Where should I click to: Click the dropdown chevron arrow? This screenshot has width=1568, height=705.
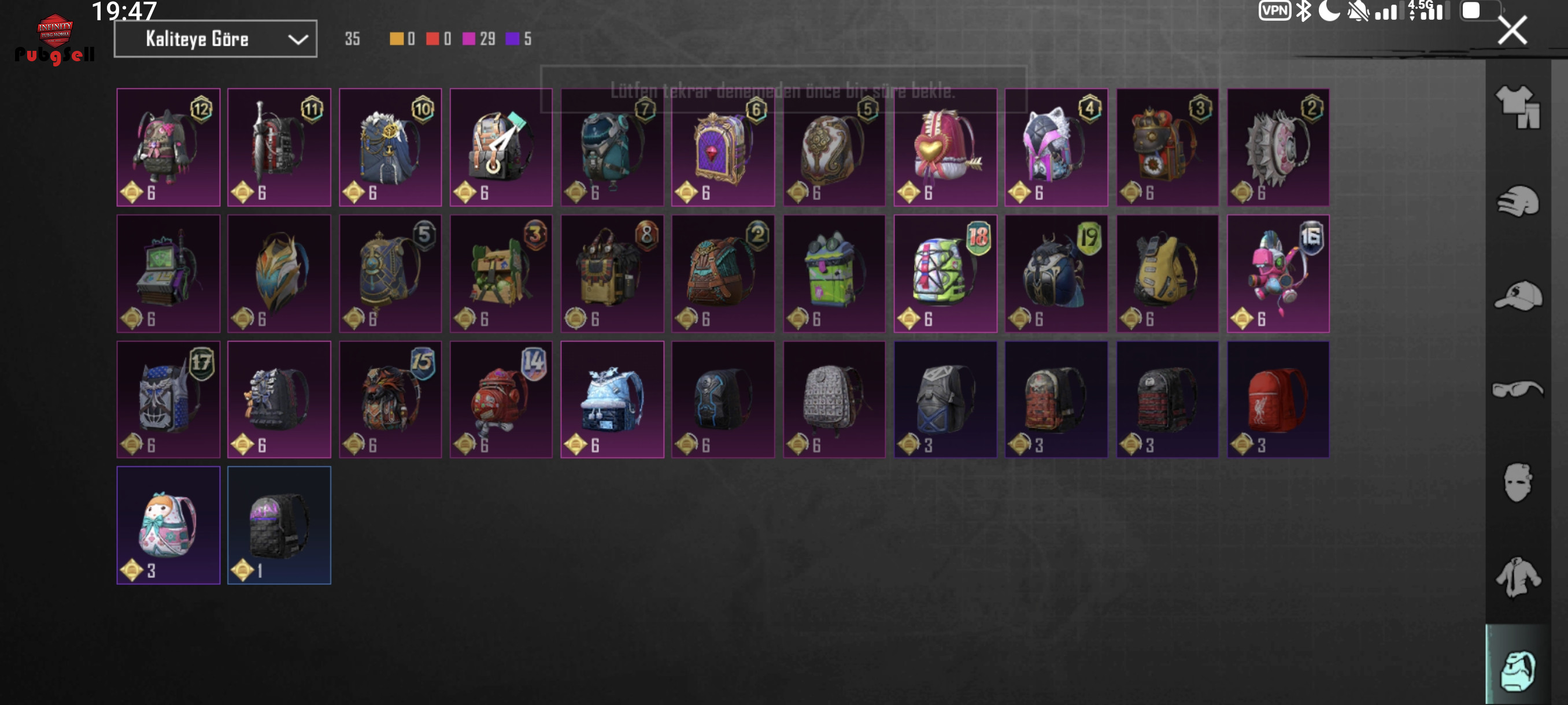pos(298,39)
